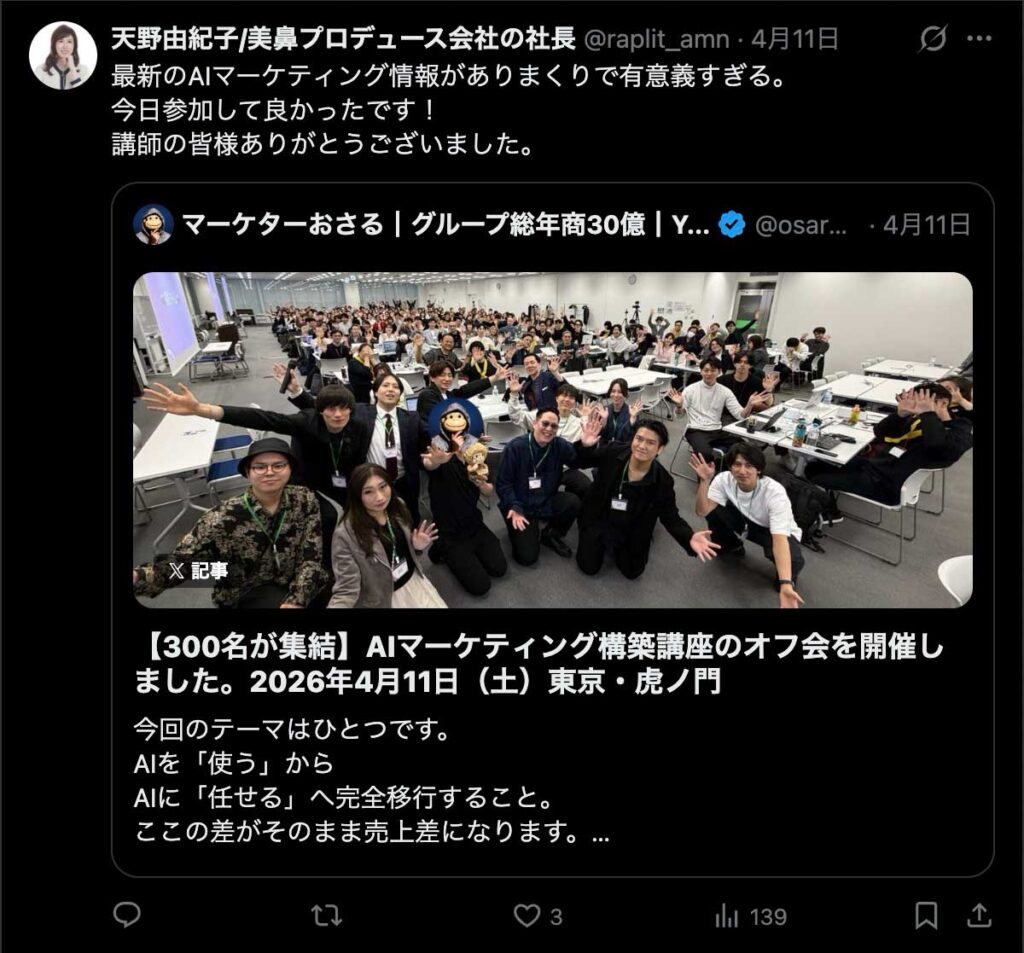Viewport: 1024px width, 953px height.
Task: Click the 4月11日 timestamp of main post
Action: [794, 39]
